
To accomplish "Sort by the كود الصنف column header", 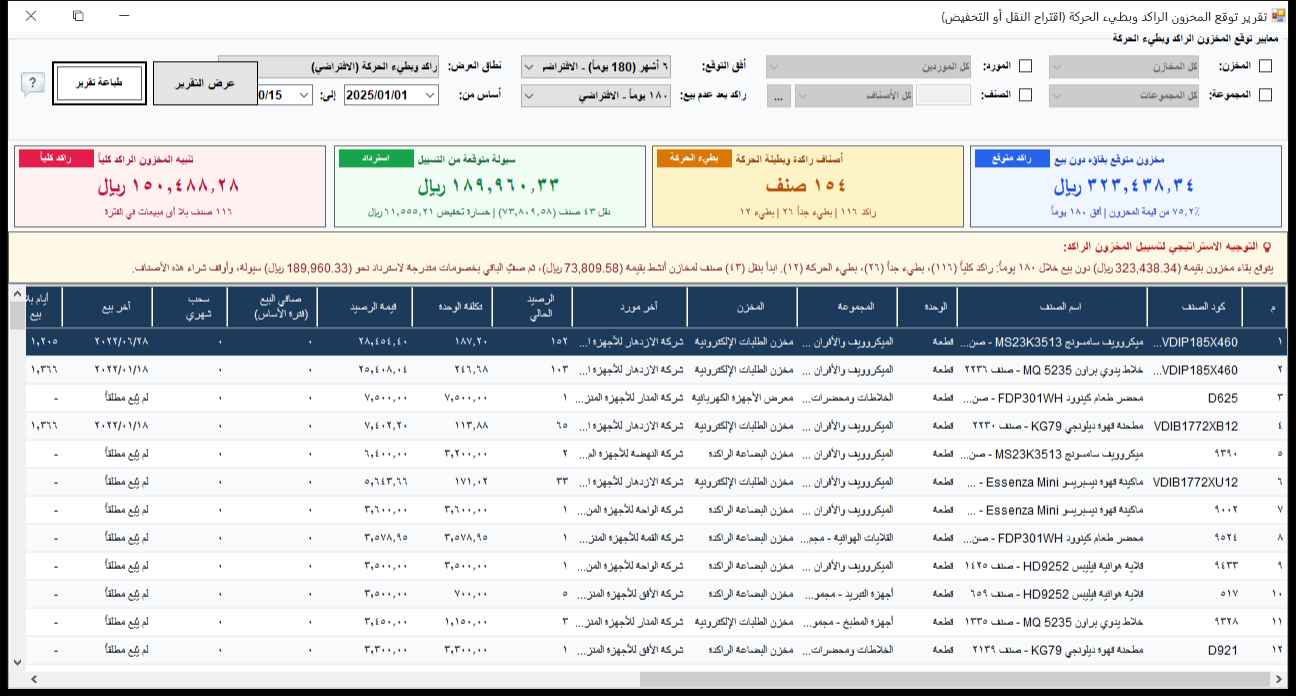I will coord(1194,306).
